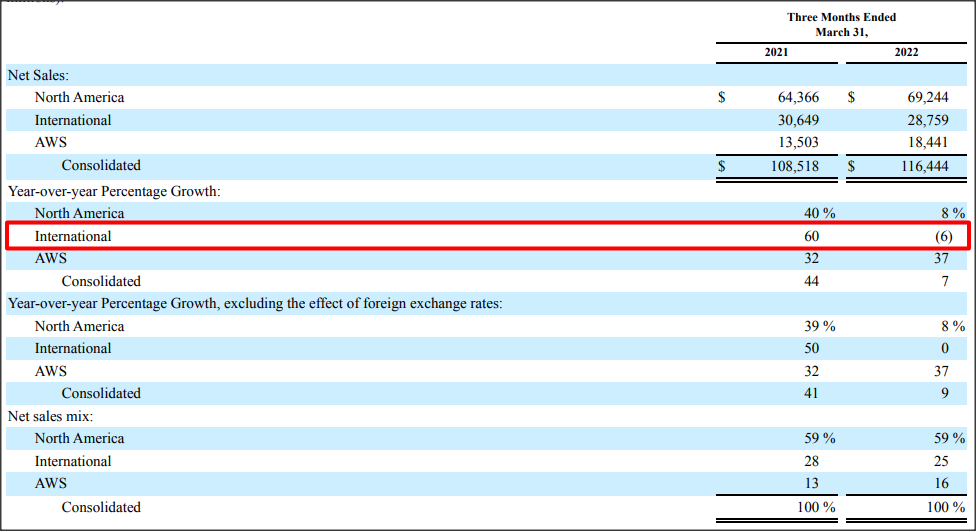
Task: Click International net sales mix value 28
Action: tap(811, 461)
